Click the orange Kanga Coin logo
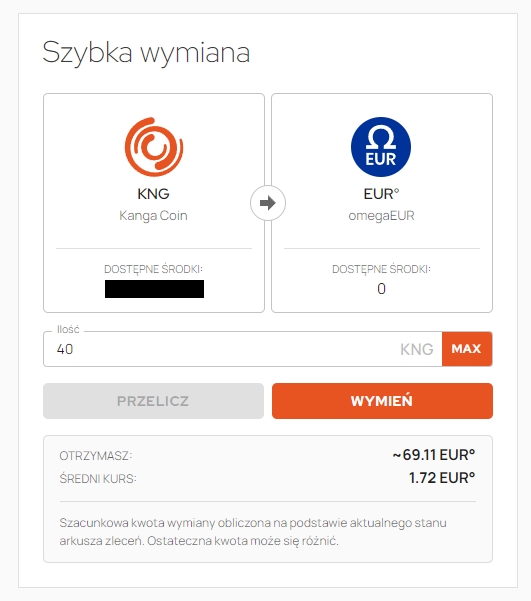This screenshot has height=601, width=531. (154, 147)
